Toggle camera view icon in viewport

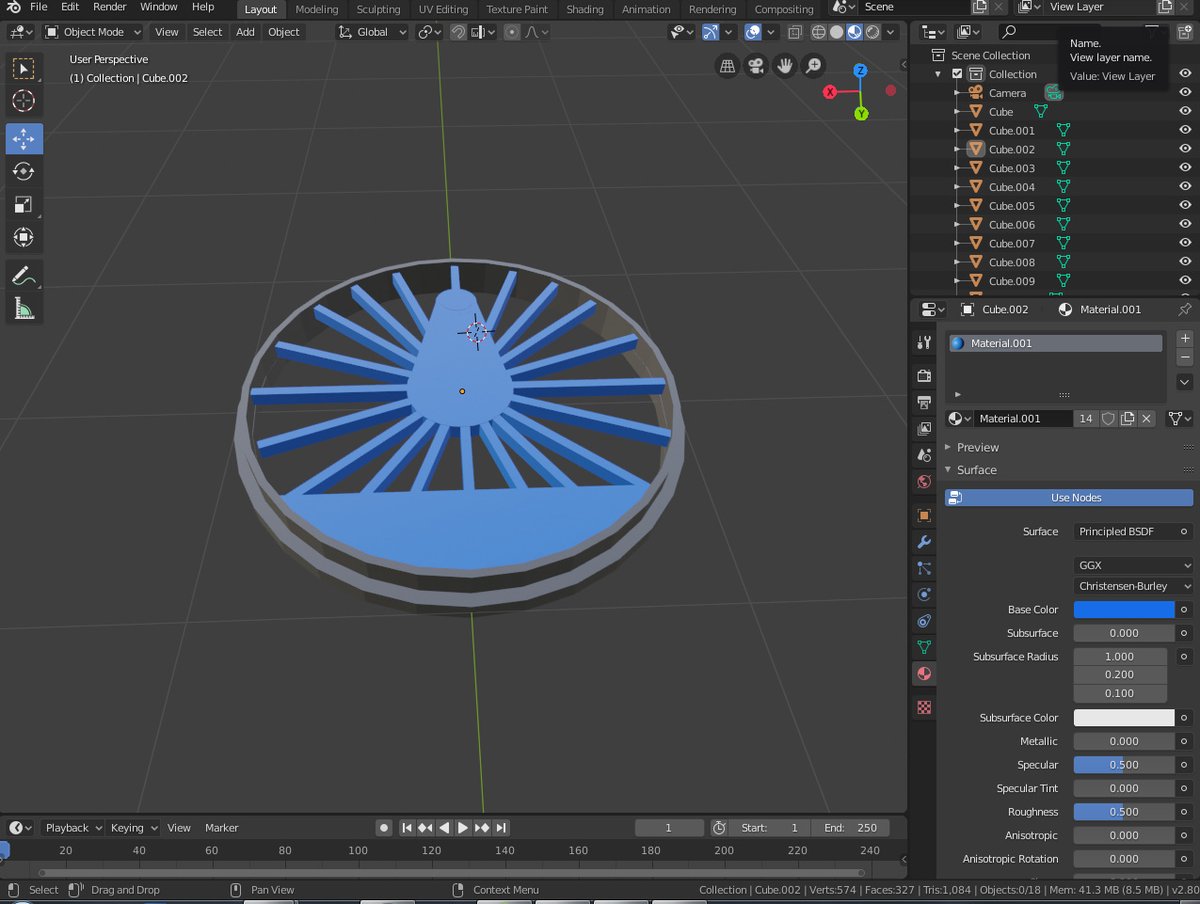click(756, 66)
